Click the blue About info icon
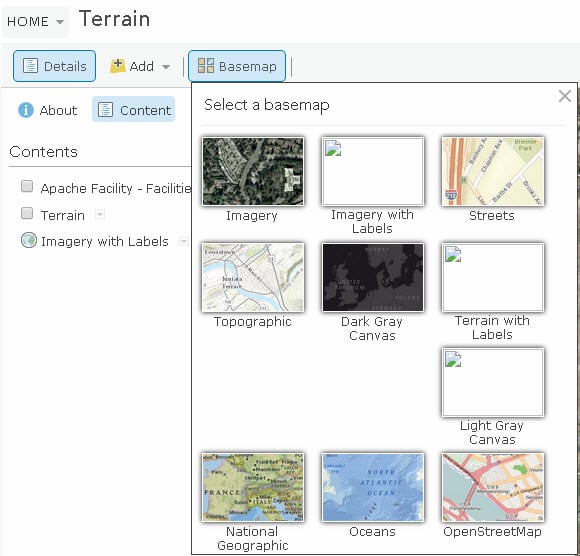This screenshot has height=556, width=580. tap(26, 110)
